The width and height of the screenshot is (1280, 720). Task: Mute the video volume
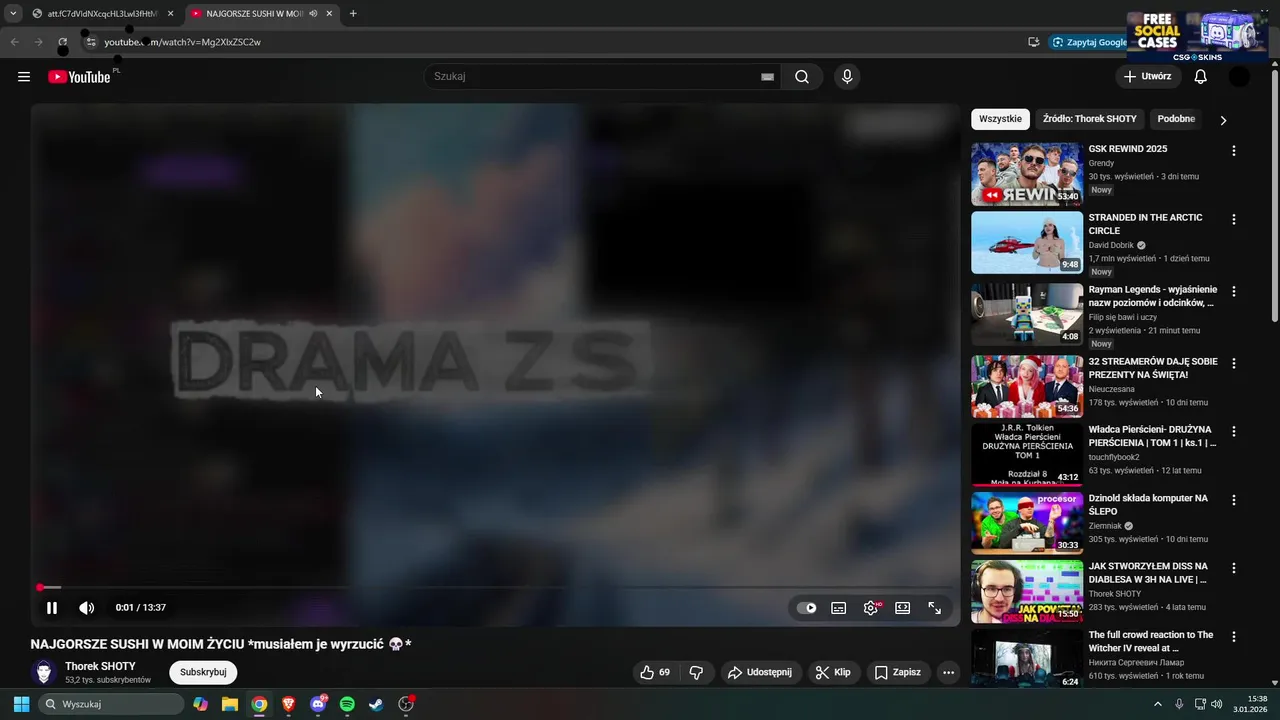(x=87, y=607)
